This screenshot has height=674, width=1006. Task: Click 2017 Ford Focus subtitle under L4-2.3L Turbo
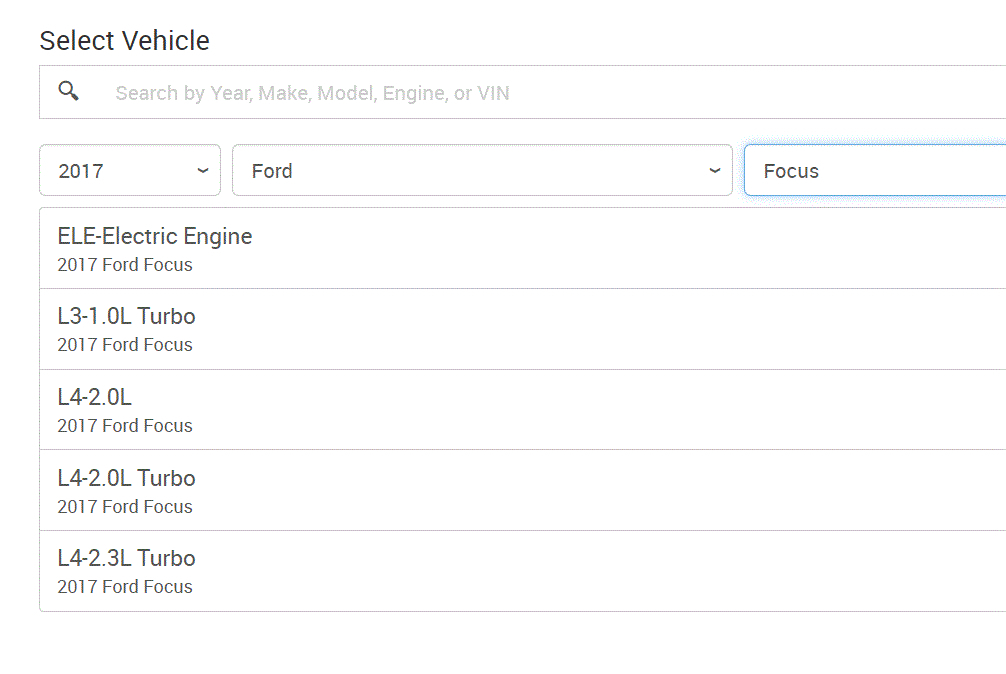point(125,587)
